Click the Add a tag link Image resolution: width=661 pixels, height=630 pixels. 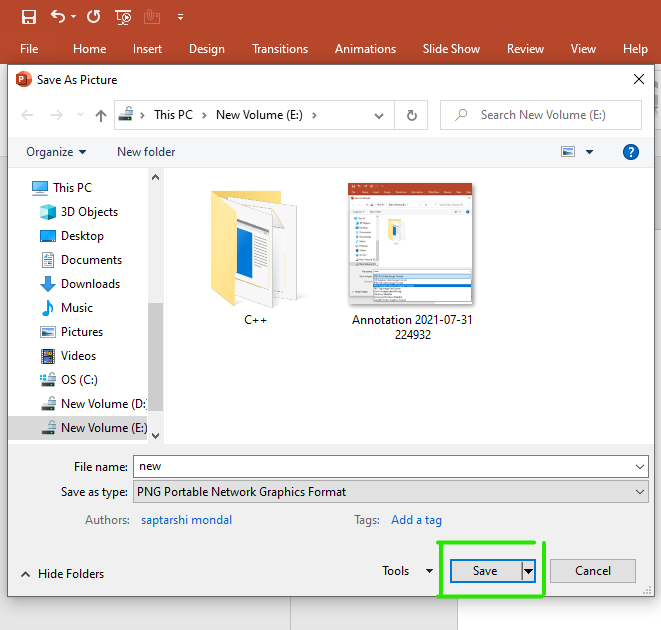tap(416, 520)
